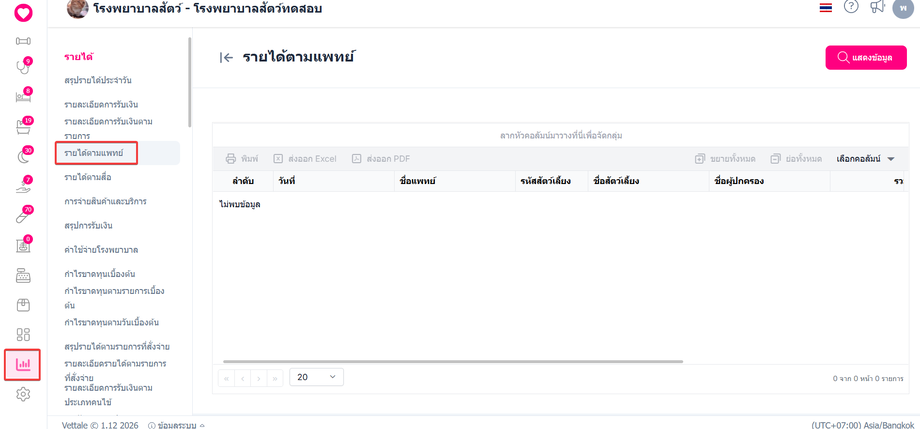Sort by รหัสสัตว์เลี้ยง column header
Screen dimensions: 920x429
pyautogui.click(x=552, y=181)
